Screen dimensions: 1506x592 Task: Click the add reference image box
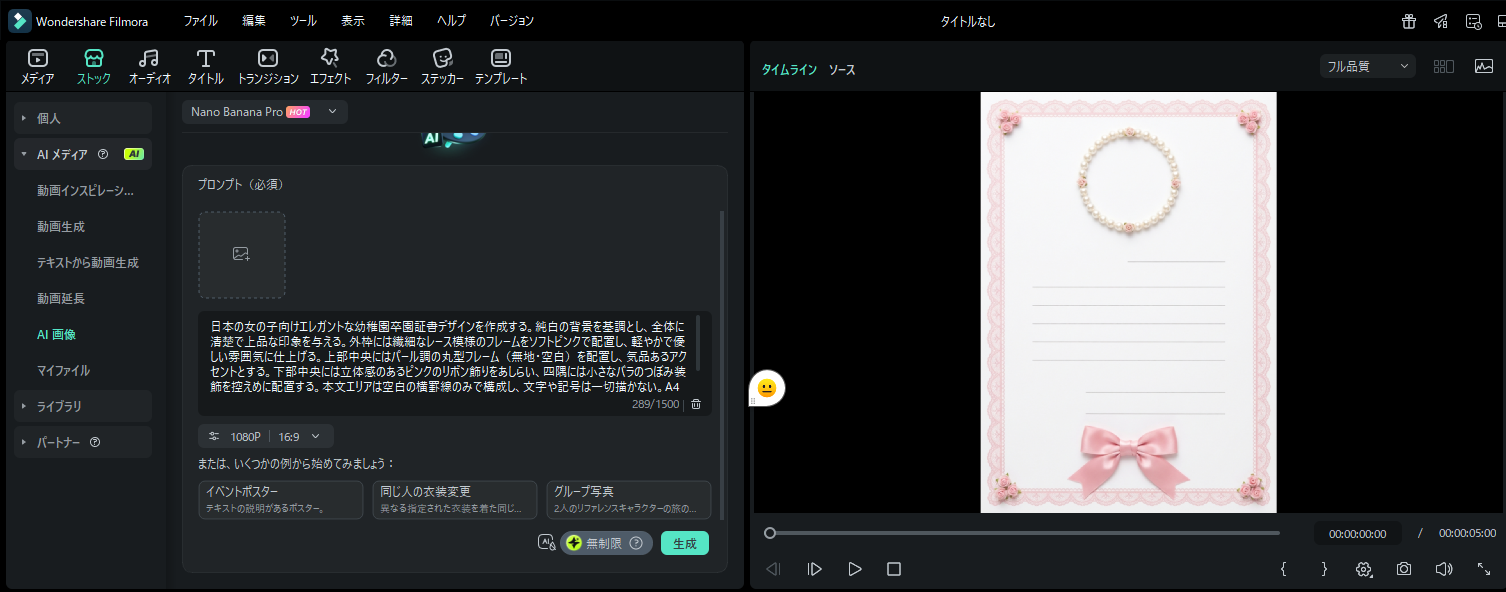pyautogui.click(x=241, y=255)
